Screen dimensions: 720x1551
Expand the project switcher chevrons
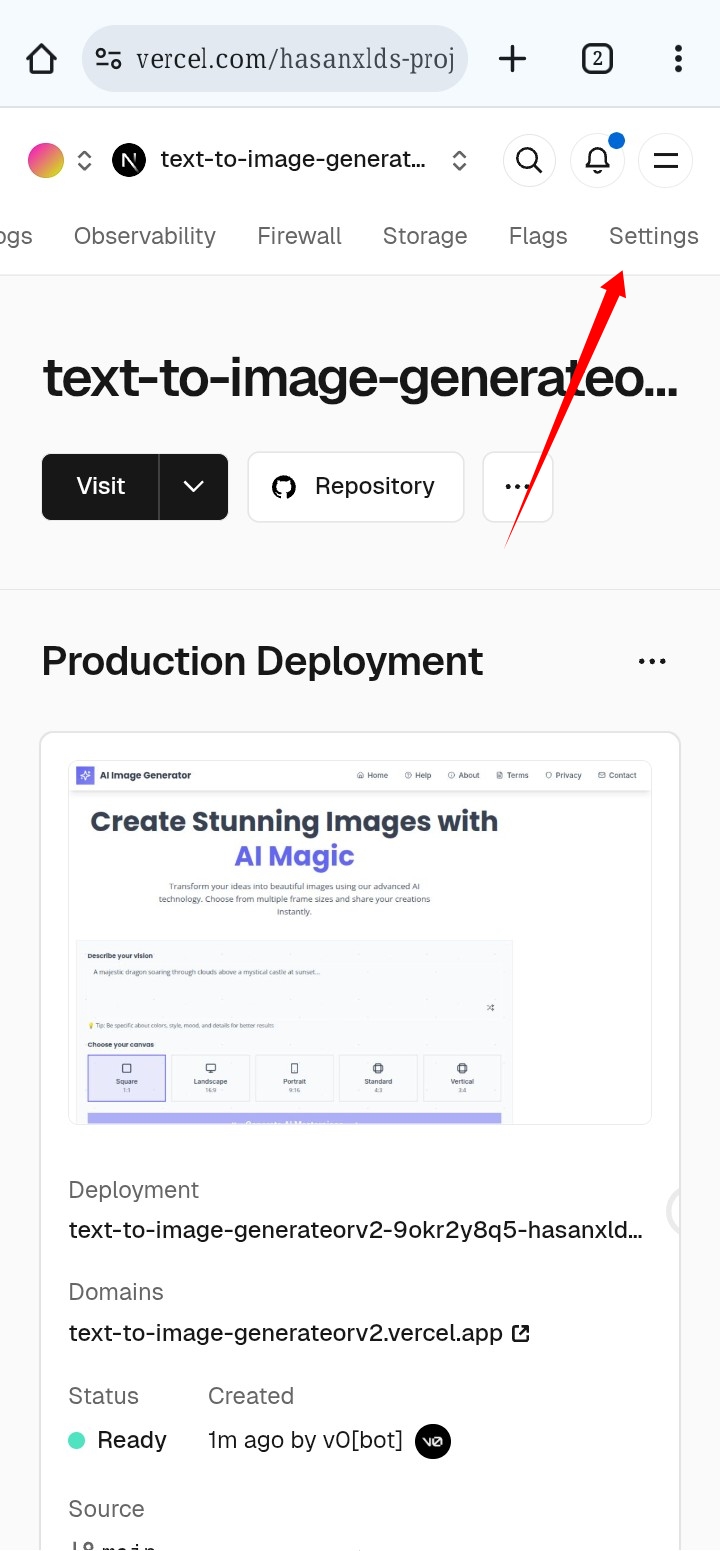tap(459, 160)
